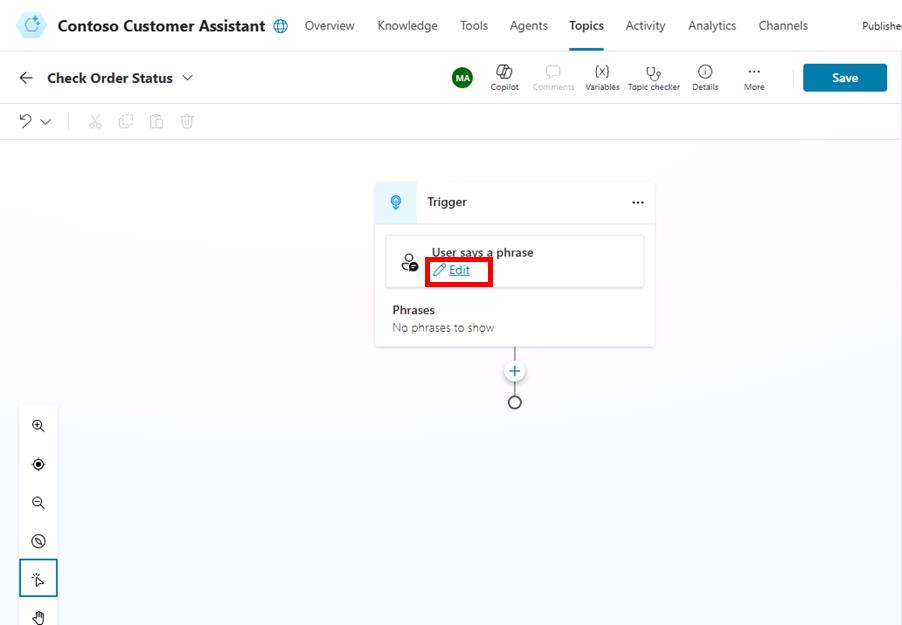Click the Trigger node lightbulb icon
The width and height of the screenshot is (902, 625).
[396, 202]
